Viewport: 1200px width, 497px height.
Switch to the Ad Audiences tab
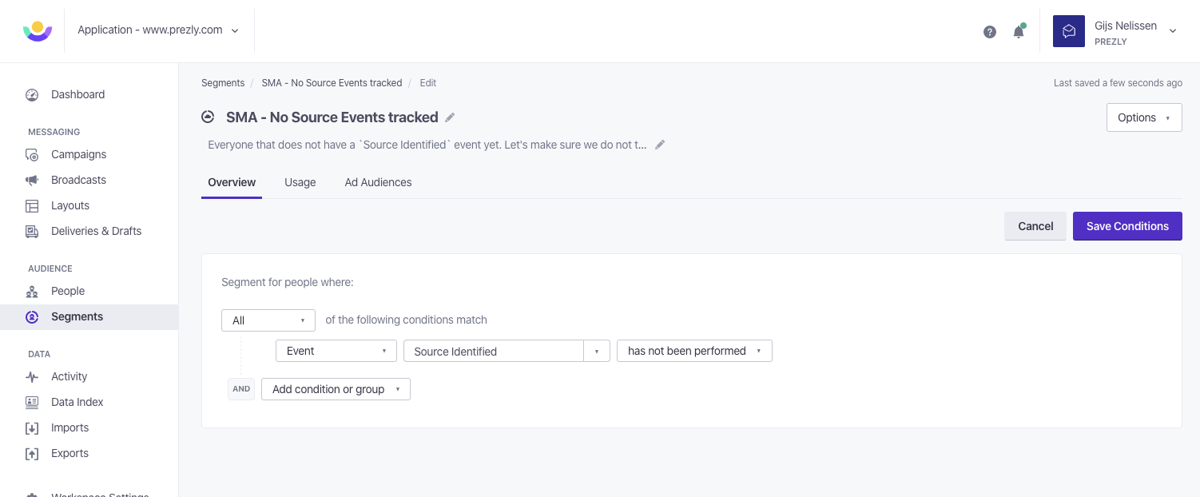point(378,182)
